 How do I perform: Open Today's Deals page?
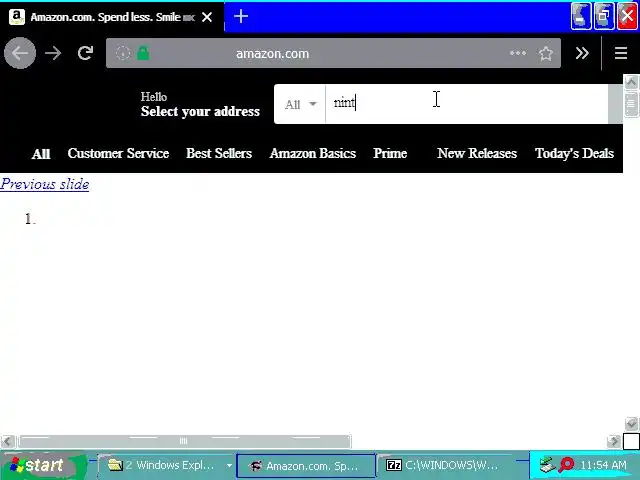pos(574,153)
